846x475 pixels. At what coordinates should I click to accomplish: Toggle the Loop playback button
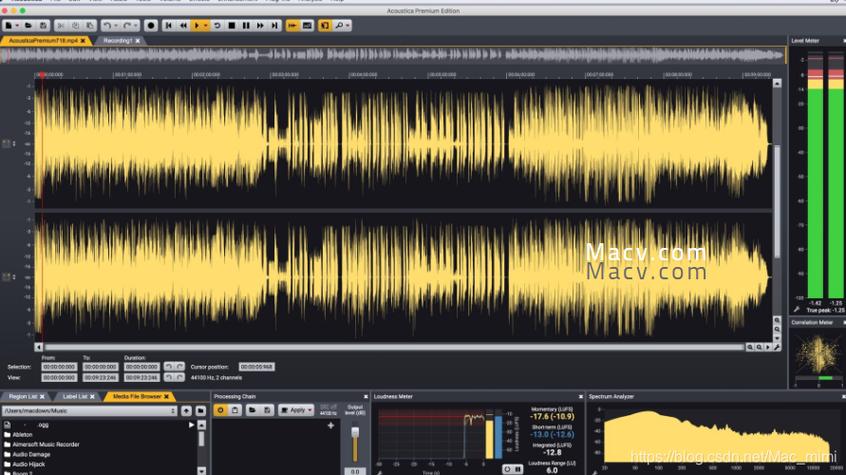click(x=217, y=25)
